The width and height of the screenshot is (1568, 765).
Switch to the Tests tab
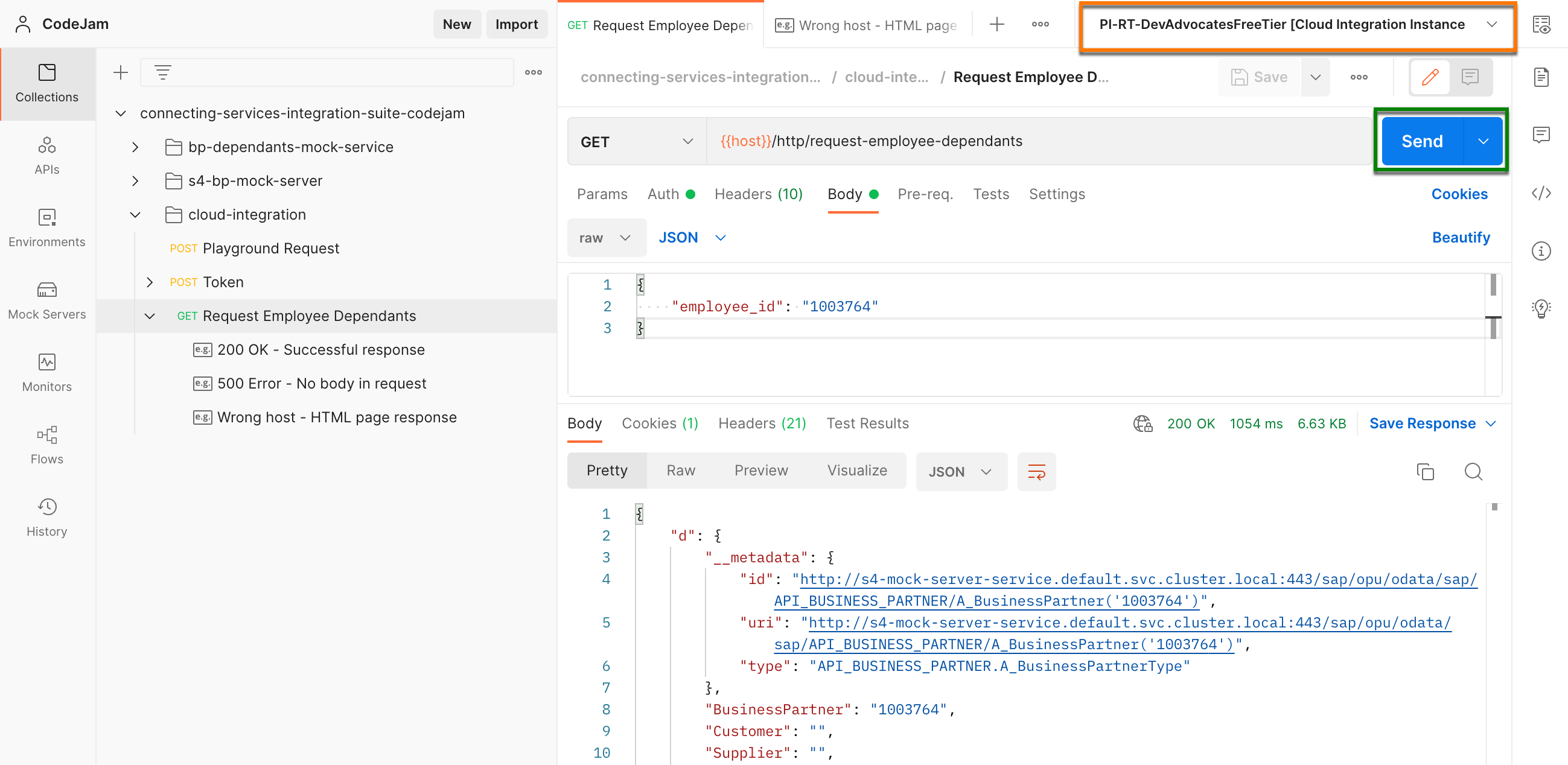pyautogui.click(x=990, y=194)
